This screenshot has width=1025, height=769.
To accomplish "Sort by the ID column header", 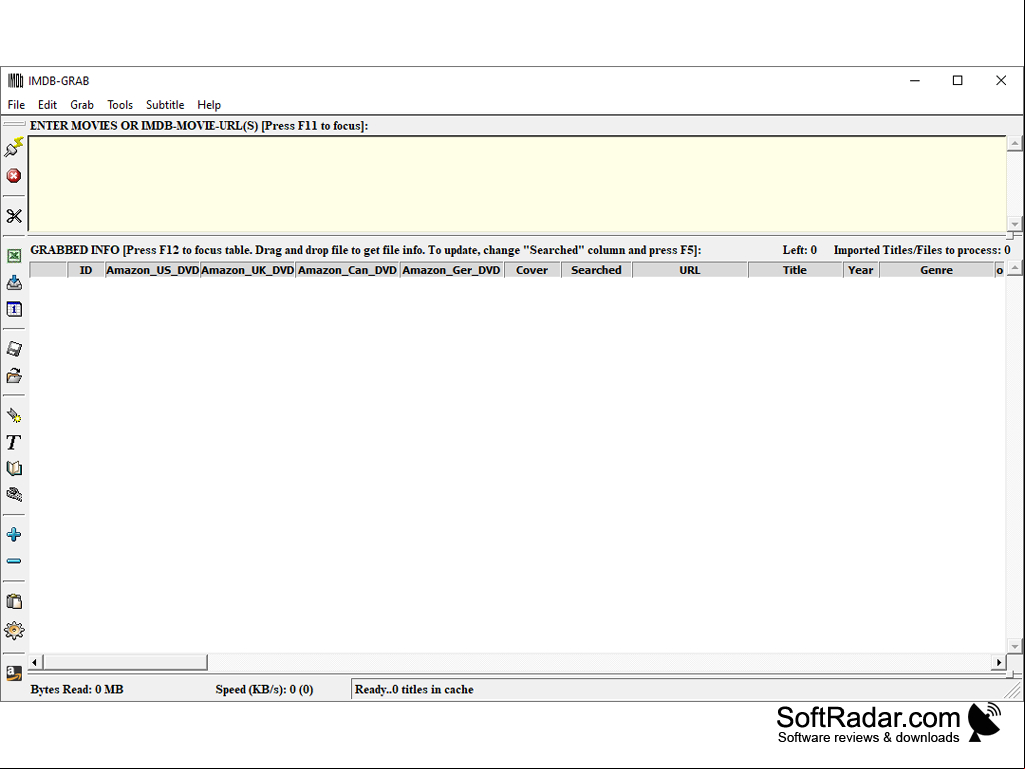I will [86, 270].
